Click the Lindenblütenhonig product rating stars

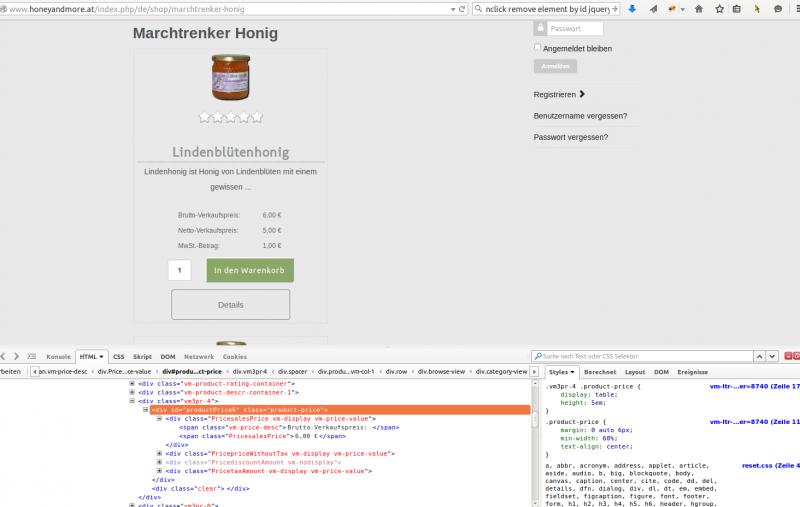(230, 117)
